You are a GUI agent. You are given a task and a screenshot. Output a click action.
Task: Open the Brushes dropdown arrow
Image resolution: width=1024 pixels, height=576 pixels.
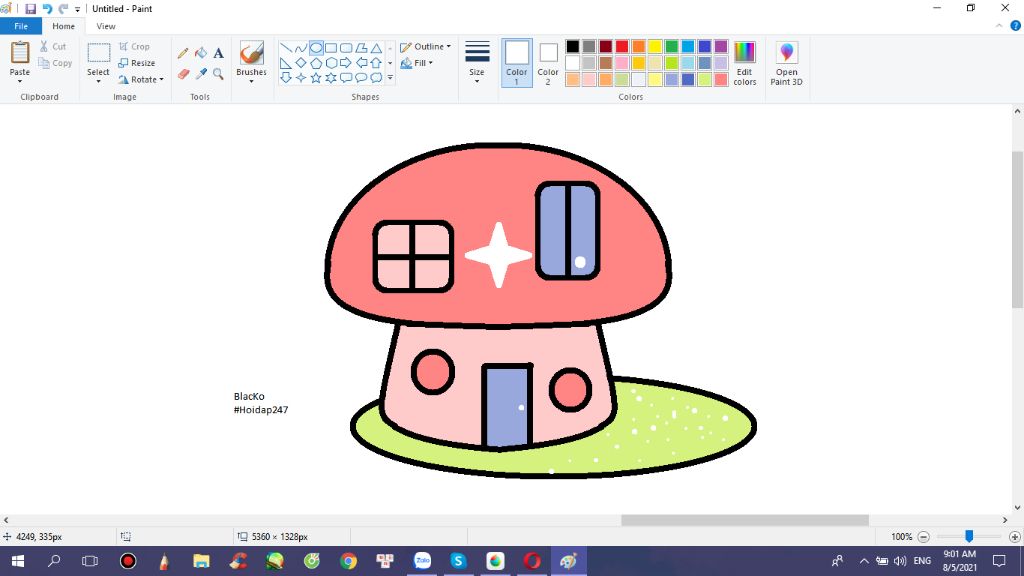click(251, 82)
